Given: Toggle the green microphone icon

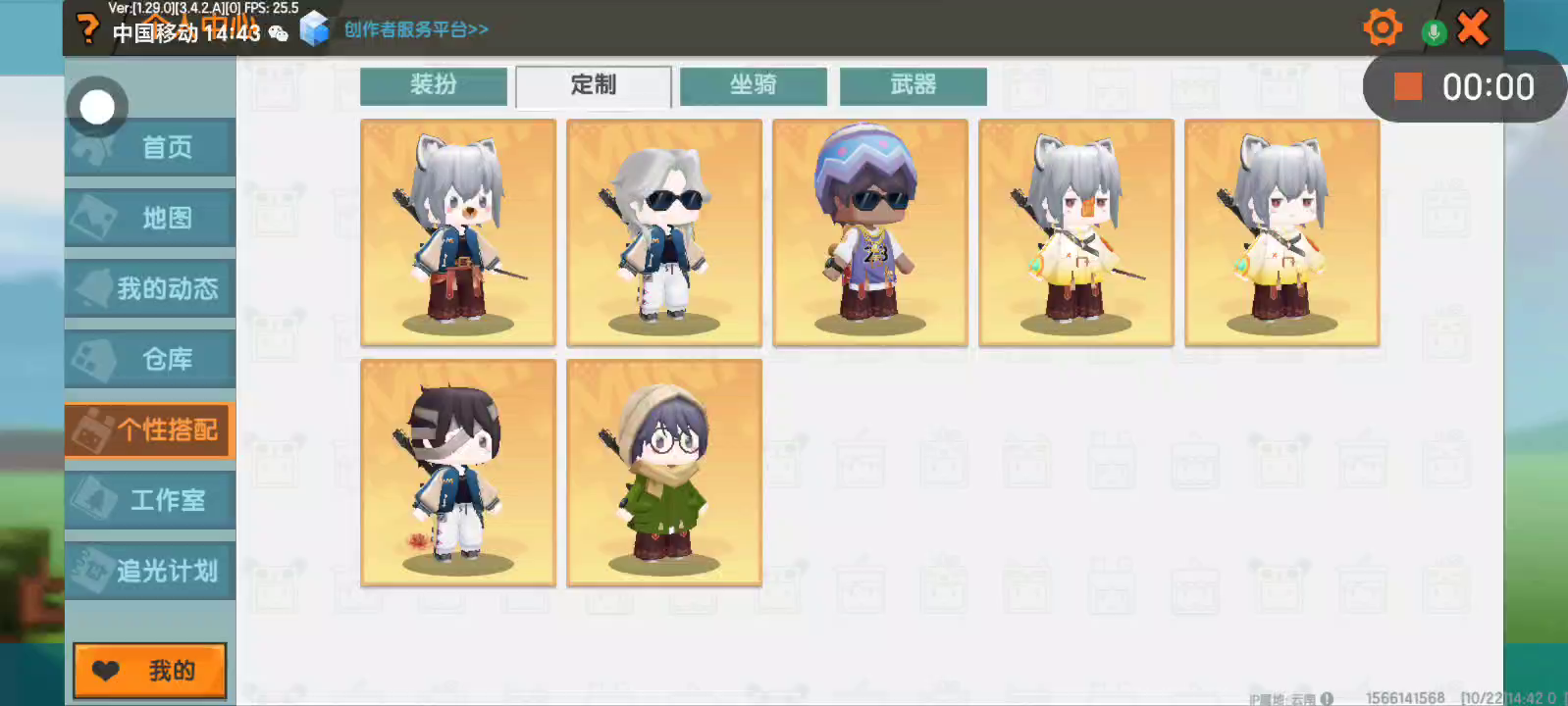Looking at the screenshot, I should (x=1434, y=32).
